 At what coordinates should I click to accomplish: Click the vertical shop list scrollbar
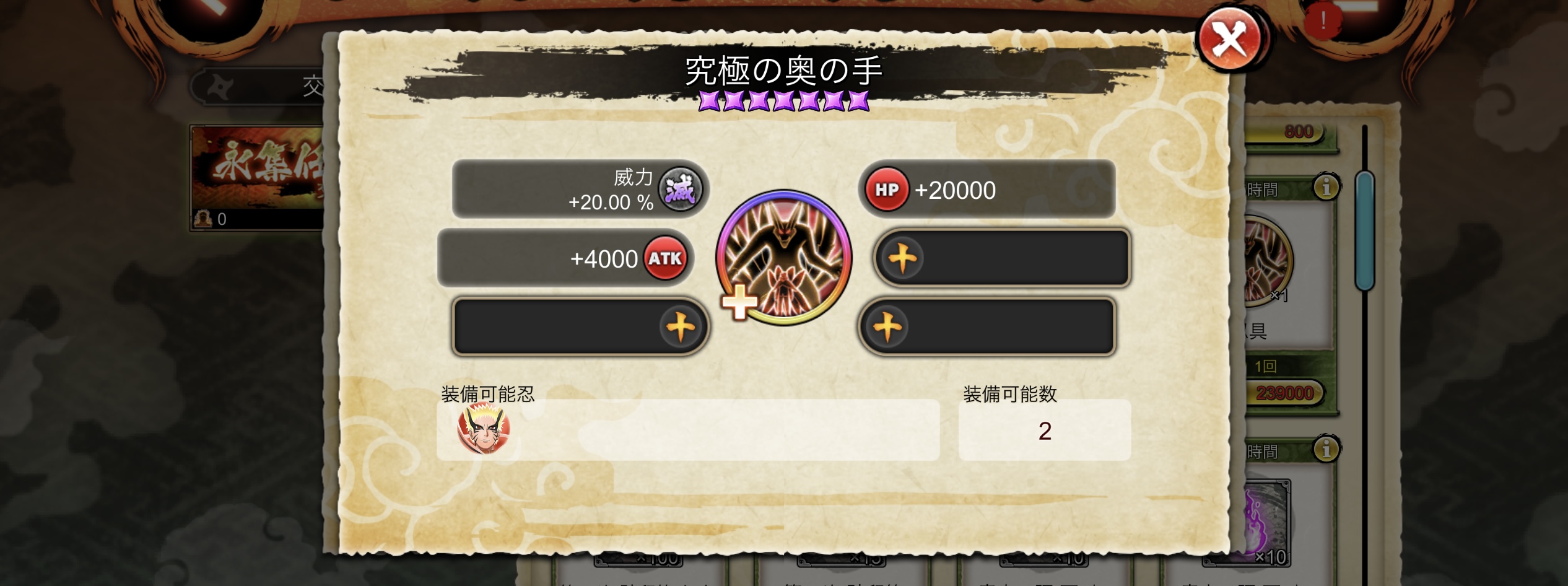1365,232
